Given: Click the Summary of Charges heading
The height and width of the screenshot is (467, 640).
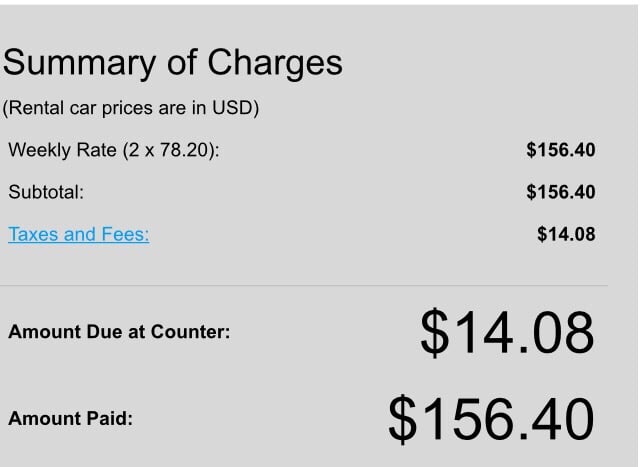Looking at the screenshot, I should tap(172, 63).
